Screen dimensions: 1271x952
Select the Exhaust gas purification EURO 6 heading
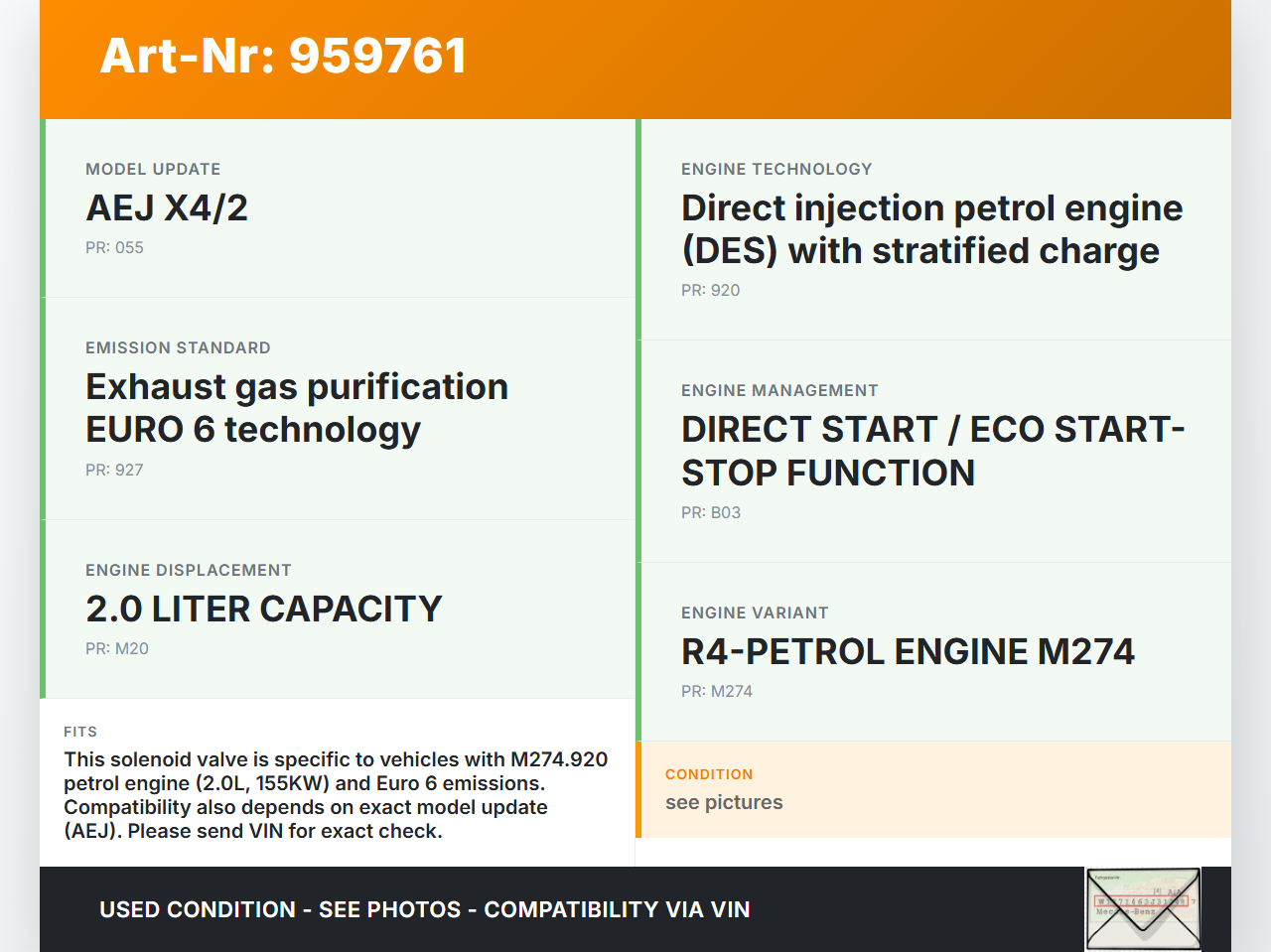(x=297, y=408)
